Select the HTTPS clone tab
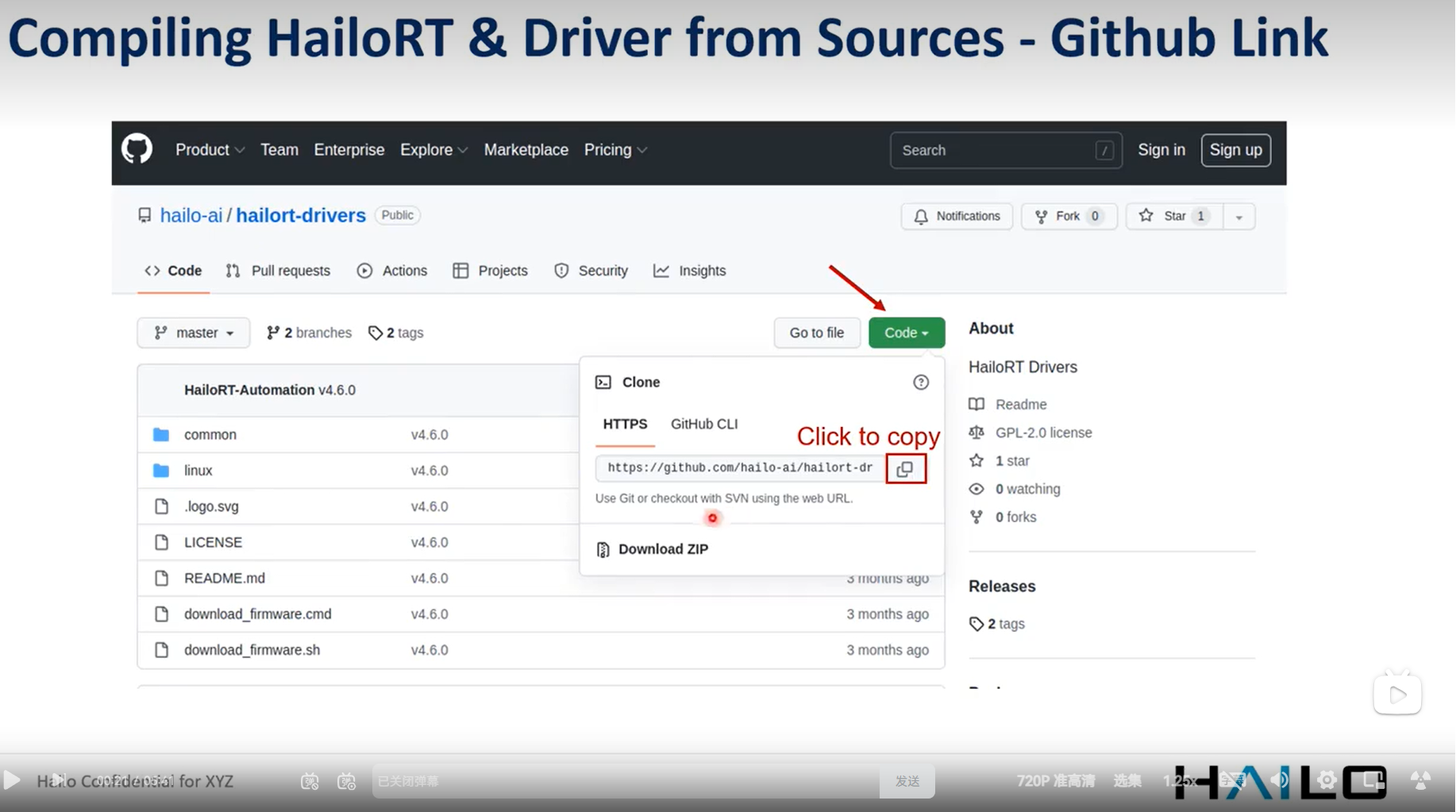Image resolution: width=1456 pixels, height=812 pixels. (625, 424)
